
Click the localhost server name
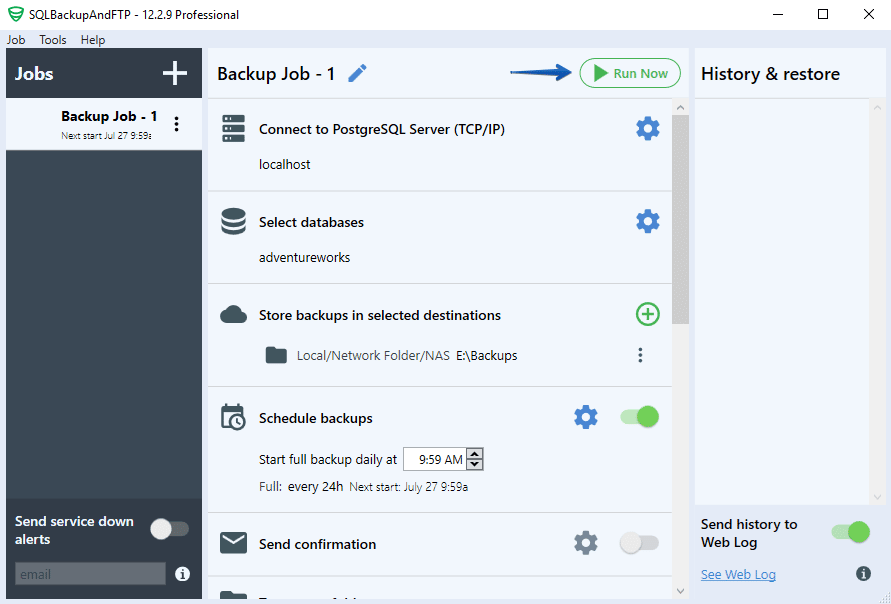pos(285,165)
